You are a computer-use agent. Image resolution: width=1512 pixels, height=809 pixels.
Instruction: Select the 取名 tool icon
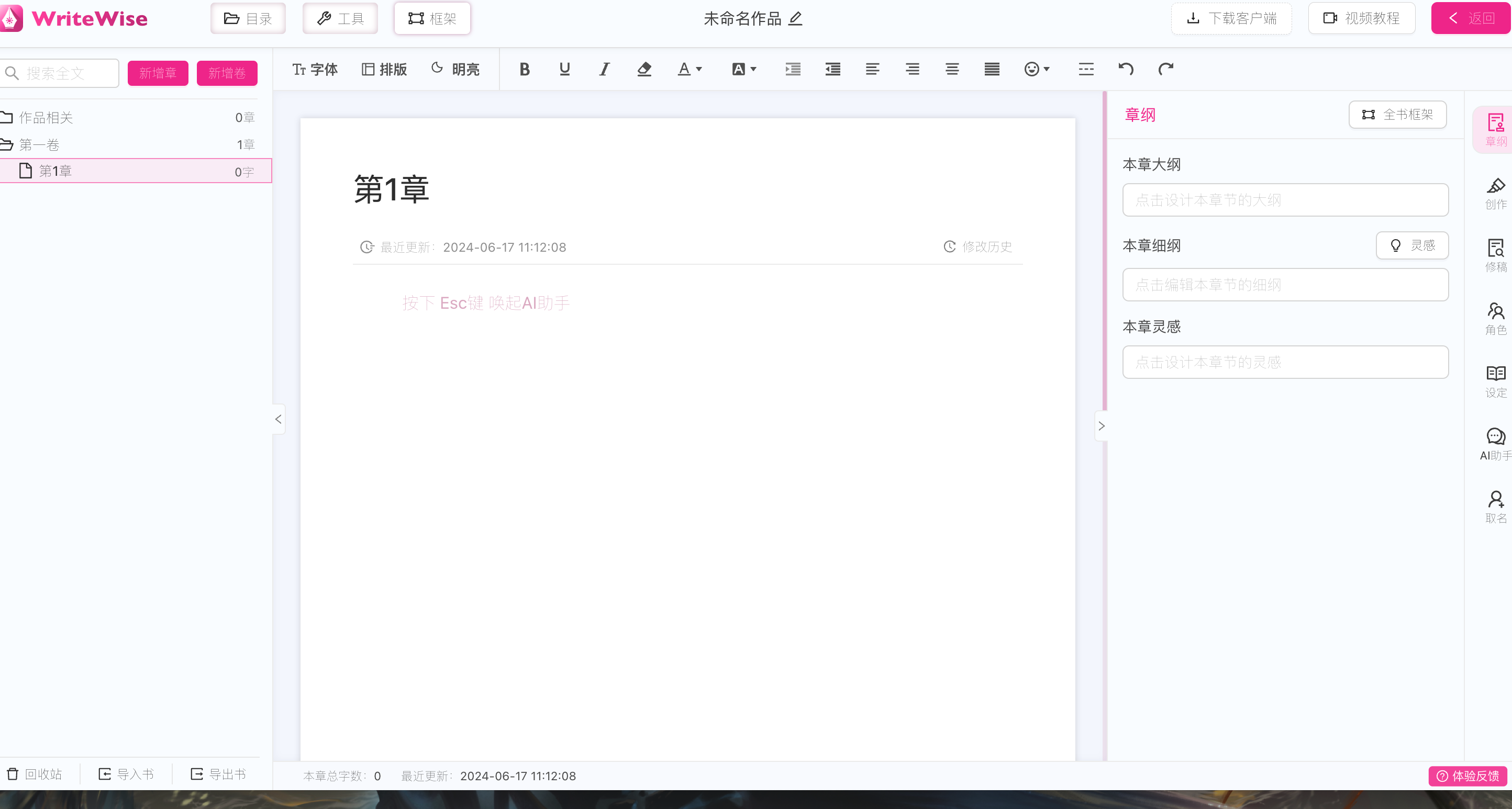point(1496,505)
